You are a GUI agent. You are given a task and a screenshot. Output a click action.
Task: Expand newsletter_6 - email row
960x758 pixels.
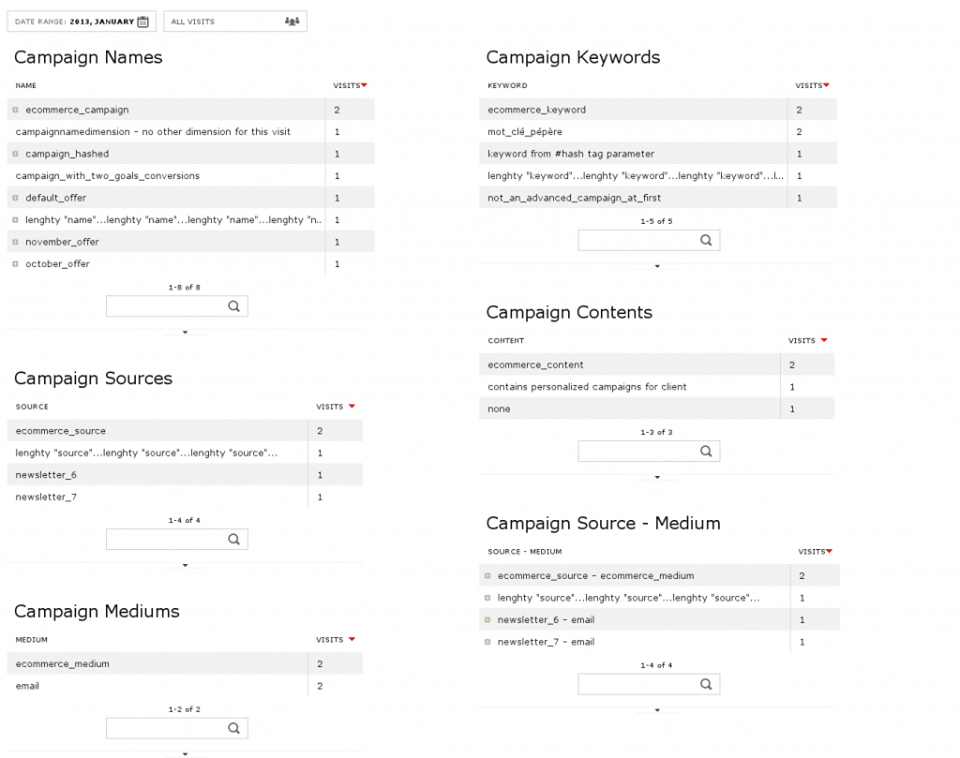click(x=488, y=620)
